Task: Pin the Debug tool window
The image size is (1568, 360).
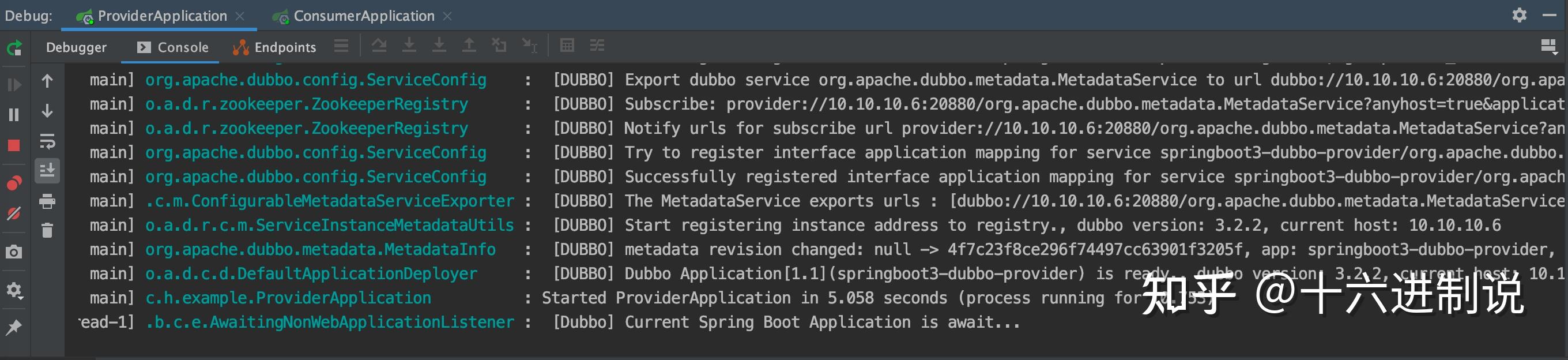Action: [x=14, y=328]
